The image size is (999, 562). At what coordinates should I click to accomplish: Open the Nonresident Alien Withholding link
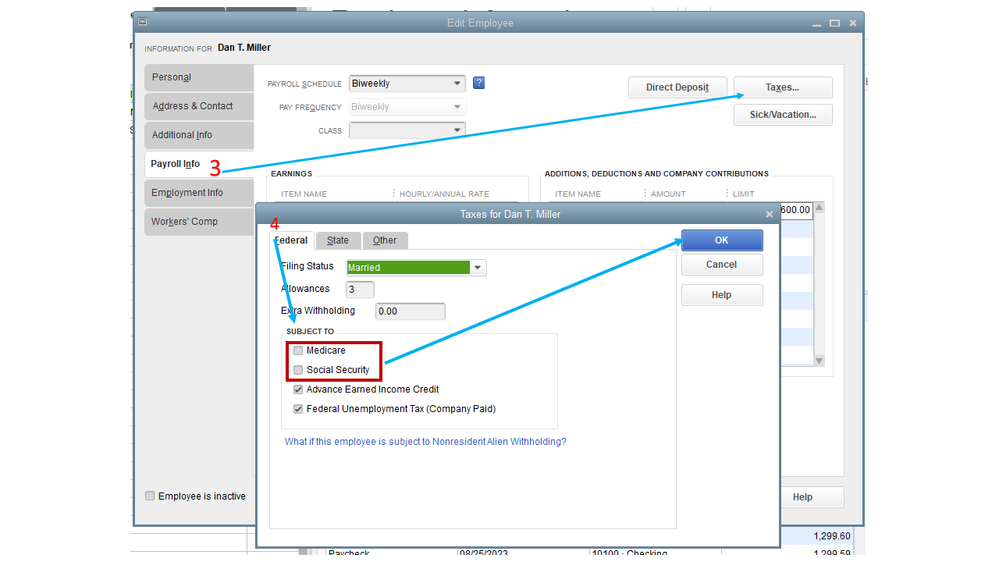tap(426, 442)
